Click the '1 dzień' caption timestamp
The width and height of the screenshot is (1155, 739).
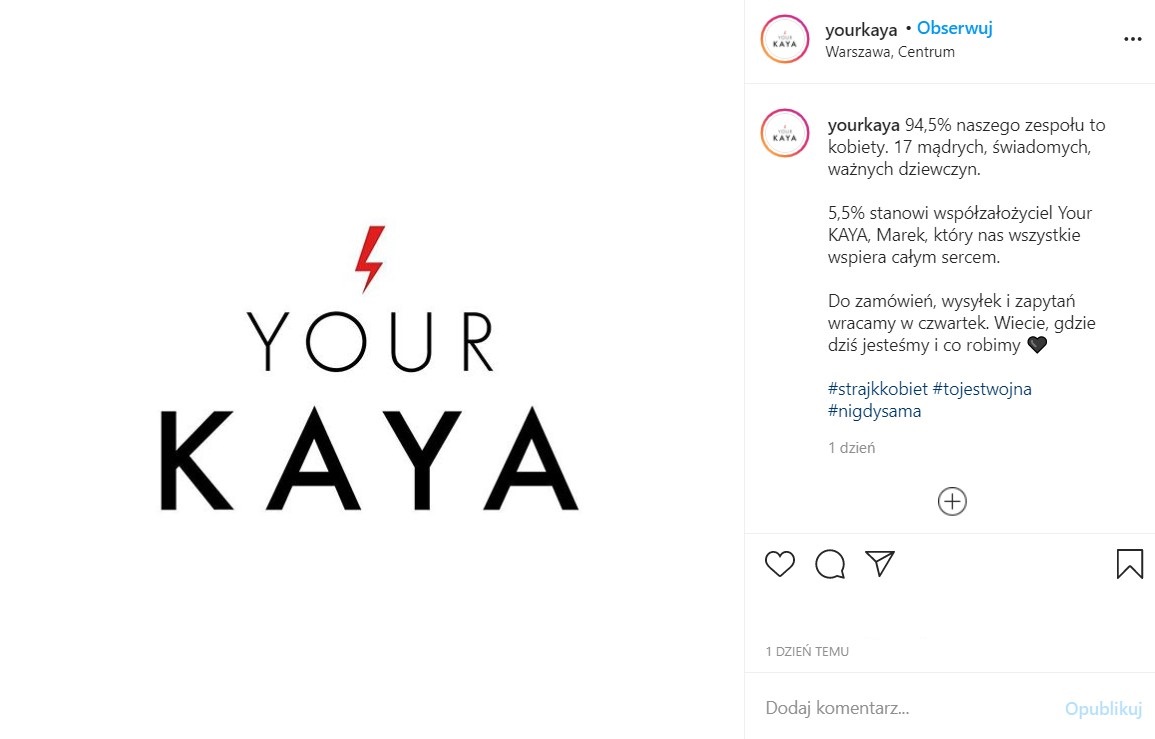tap(852, 448)
